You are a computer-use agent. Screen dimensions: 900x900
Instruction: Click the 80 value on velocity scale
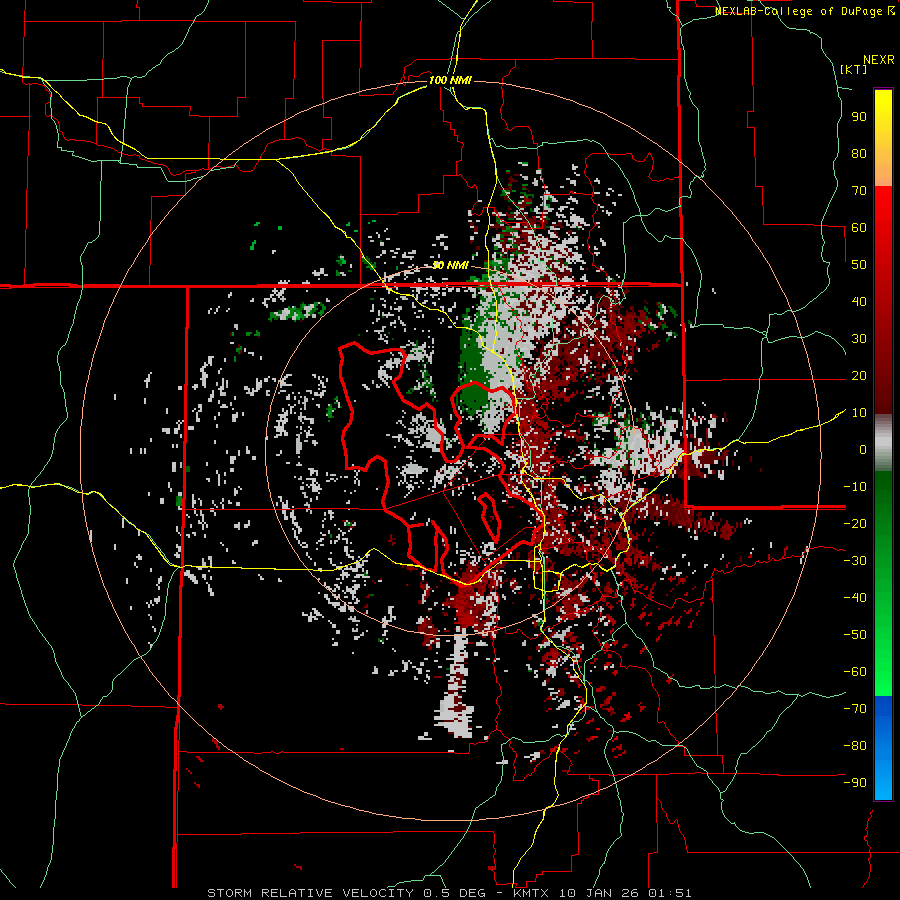[x=859, y=153]
